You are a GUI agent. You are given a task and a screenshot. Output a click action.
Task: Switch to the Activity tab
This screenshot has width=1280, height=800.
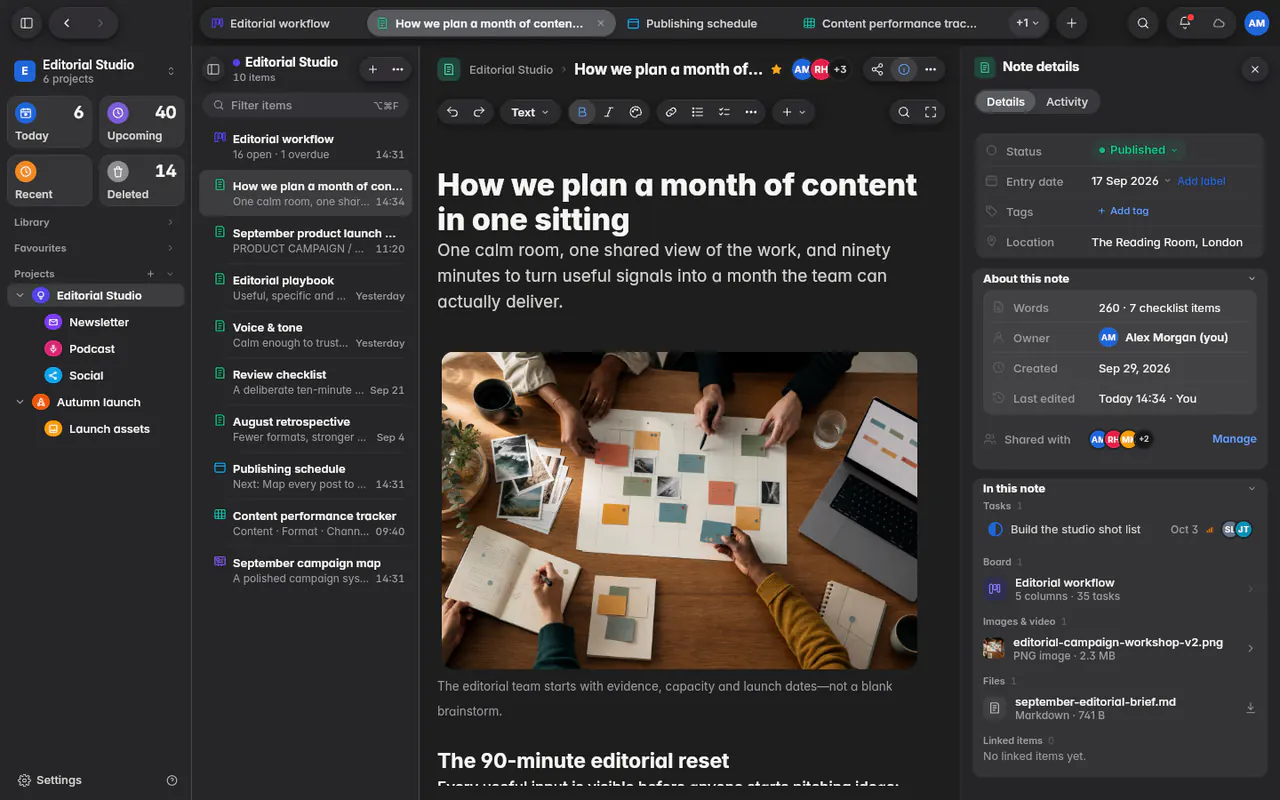pos(1066,102)
